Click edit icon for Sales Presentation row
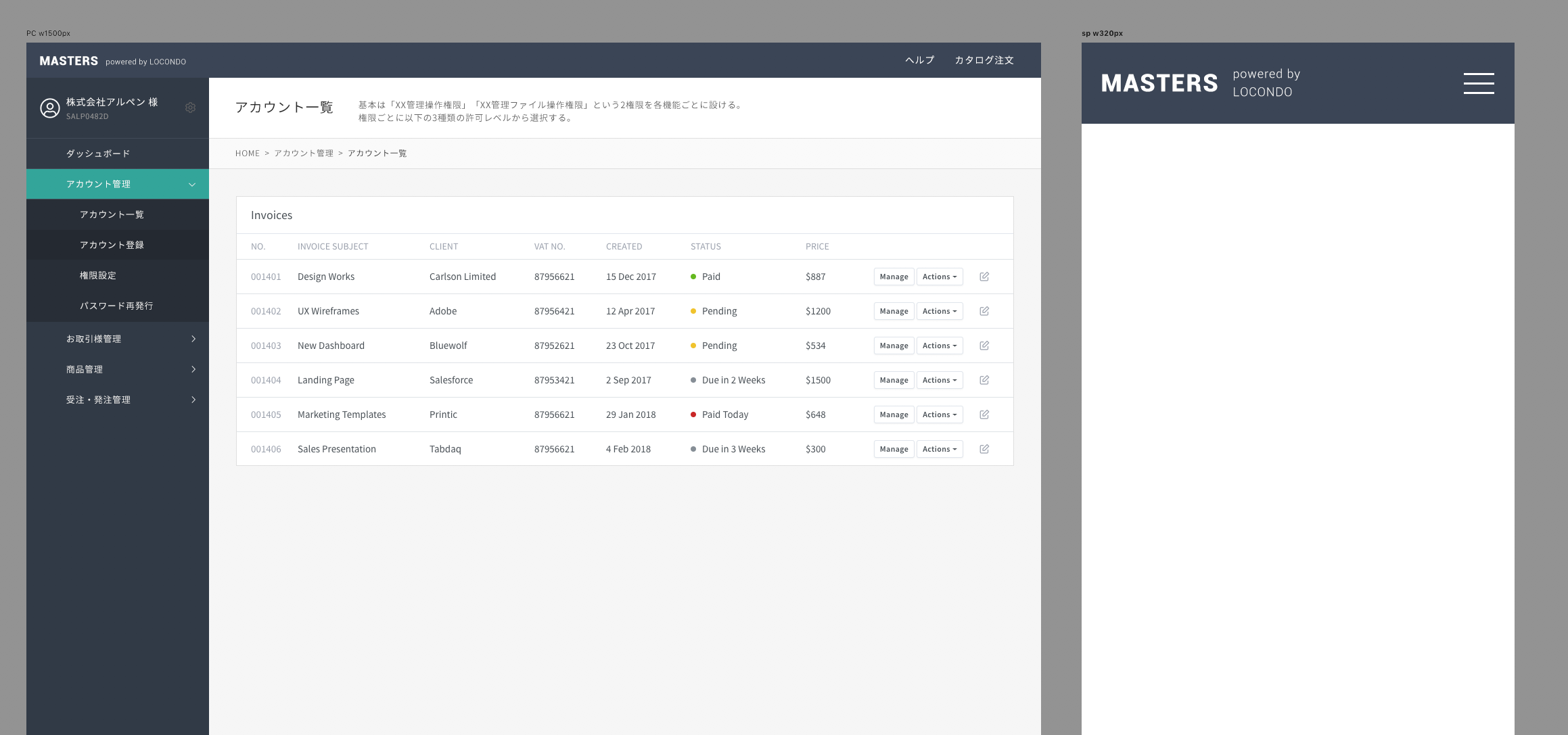 (x=984, y=449)
